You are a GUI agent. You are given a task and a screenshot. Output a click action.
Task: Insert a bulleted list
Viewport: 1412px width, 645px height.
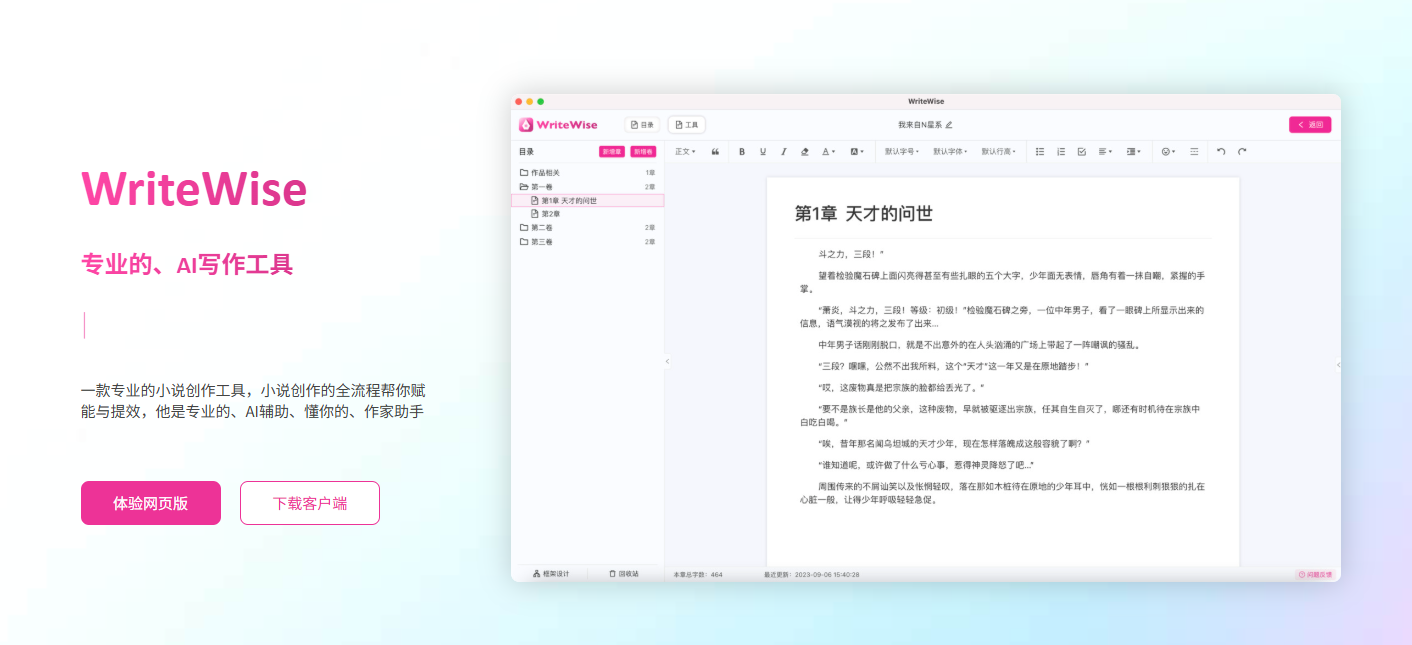pos(1040,152)
